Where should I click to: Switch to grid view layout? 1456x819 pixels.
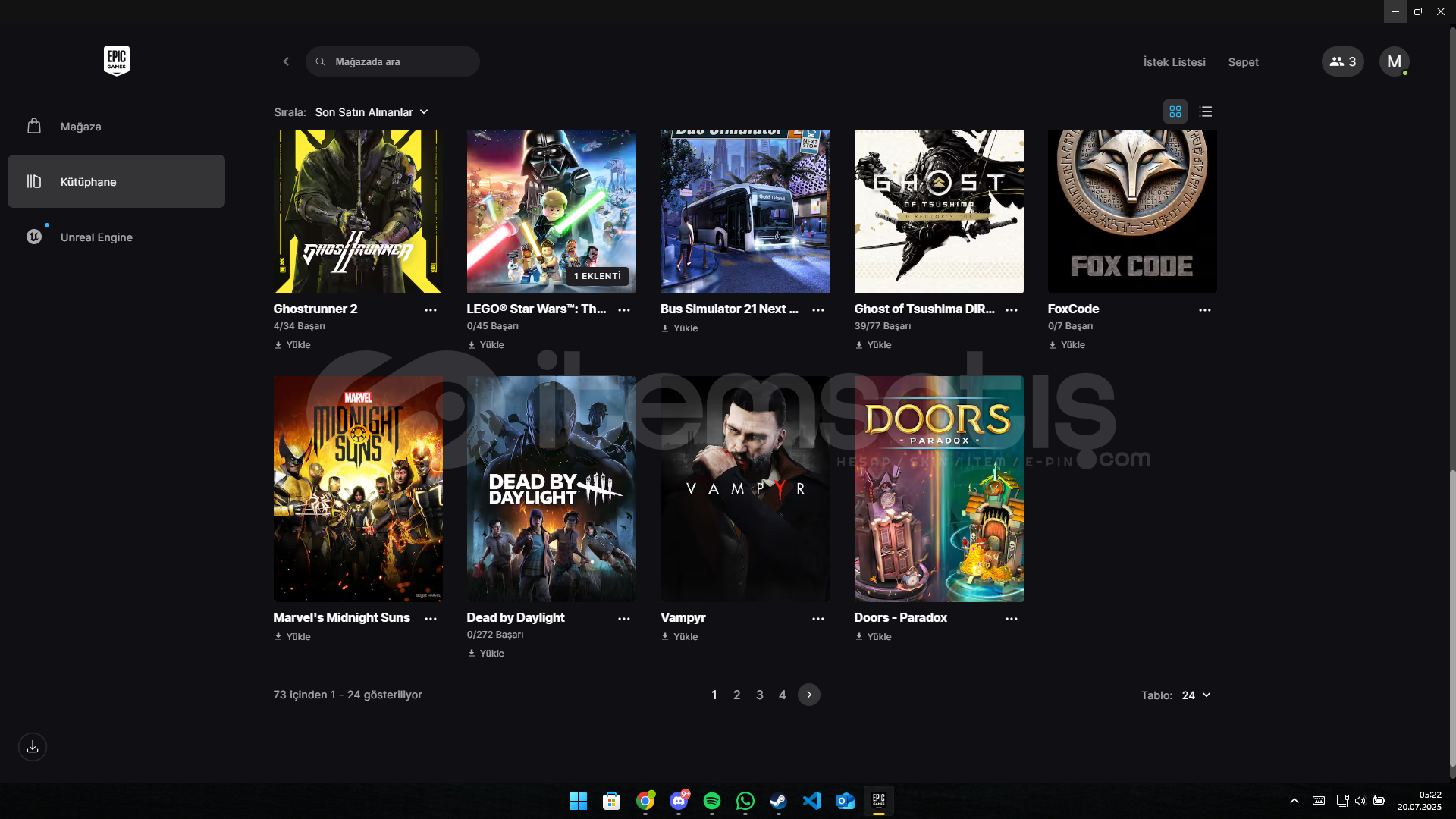pos(1175,111)
